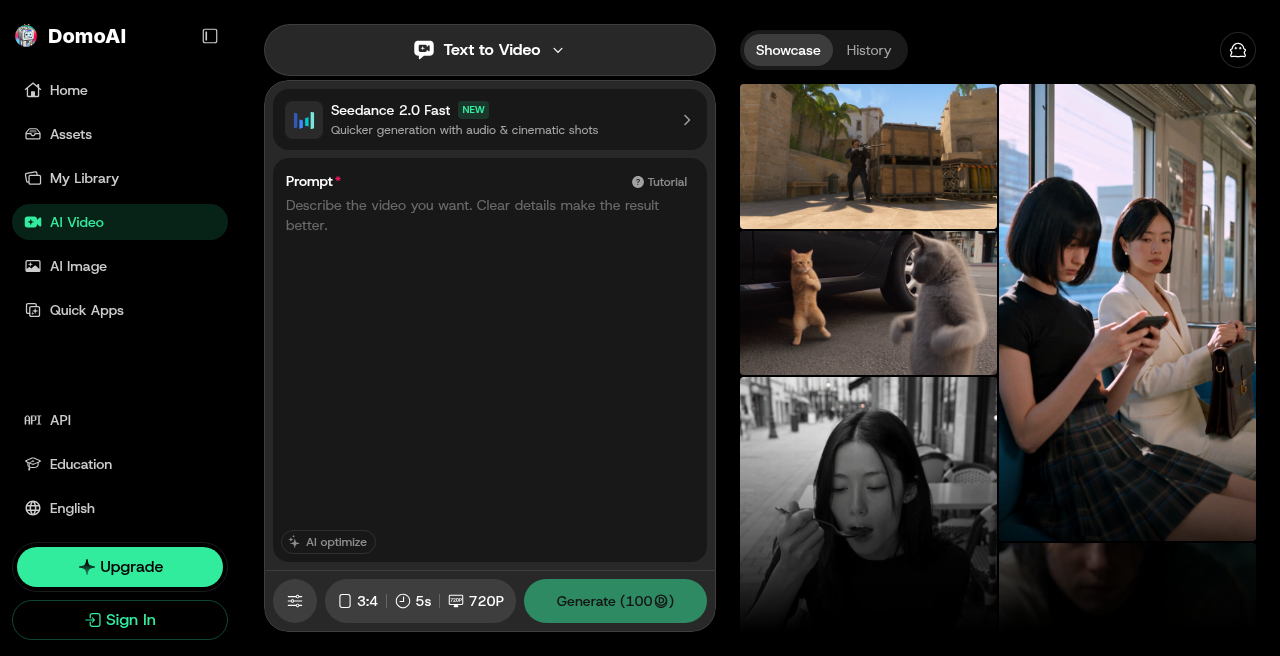
Task: Open the Education page
Action: coord(120,464)
